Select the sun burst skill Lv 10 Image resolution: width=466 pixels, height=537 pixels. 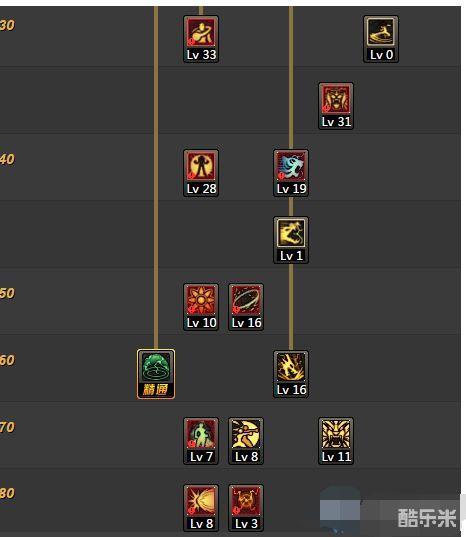point(201,307)
